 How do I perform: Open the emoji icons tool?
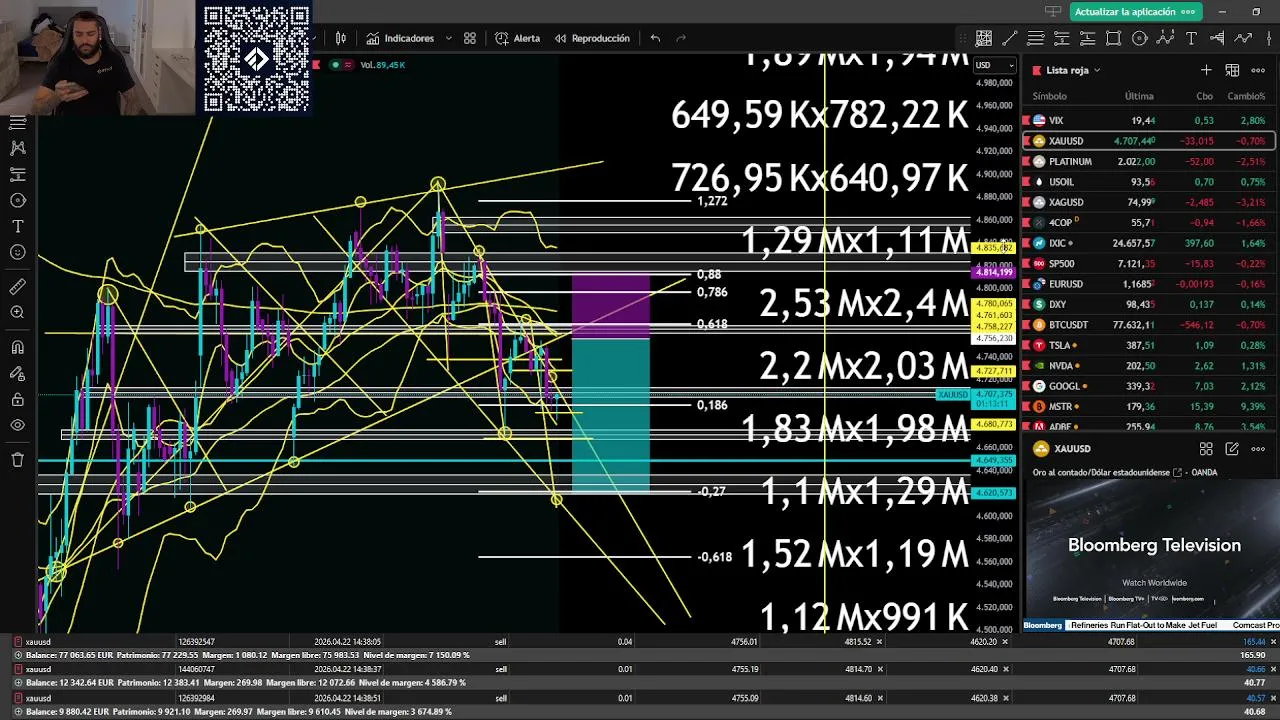[17, 252]
